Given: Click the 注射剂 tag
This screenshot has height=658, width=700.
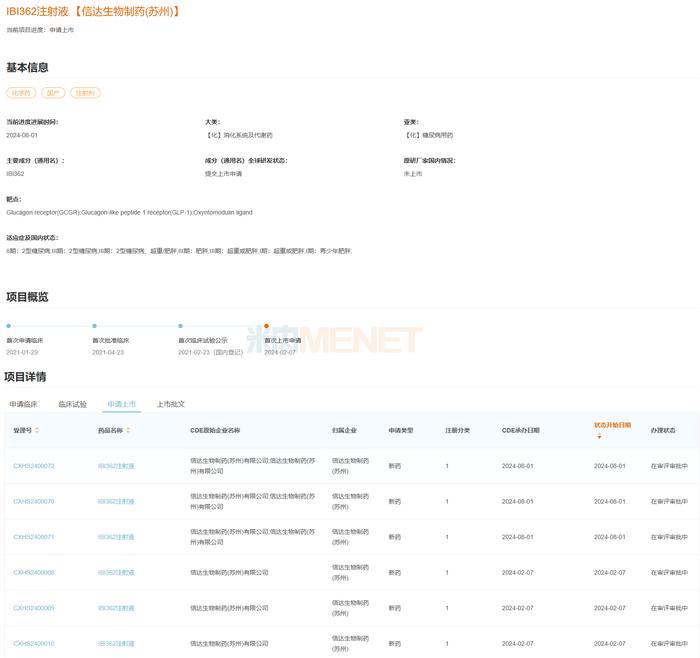Looking at the screenshot, I should [x=85, y=93].
